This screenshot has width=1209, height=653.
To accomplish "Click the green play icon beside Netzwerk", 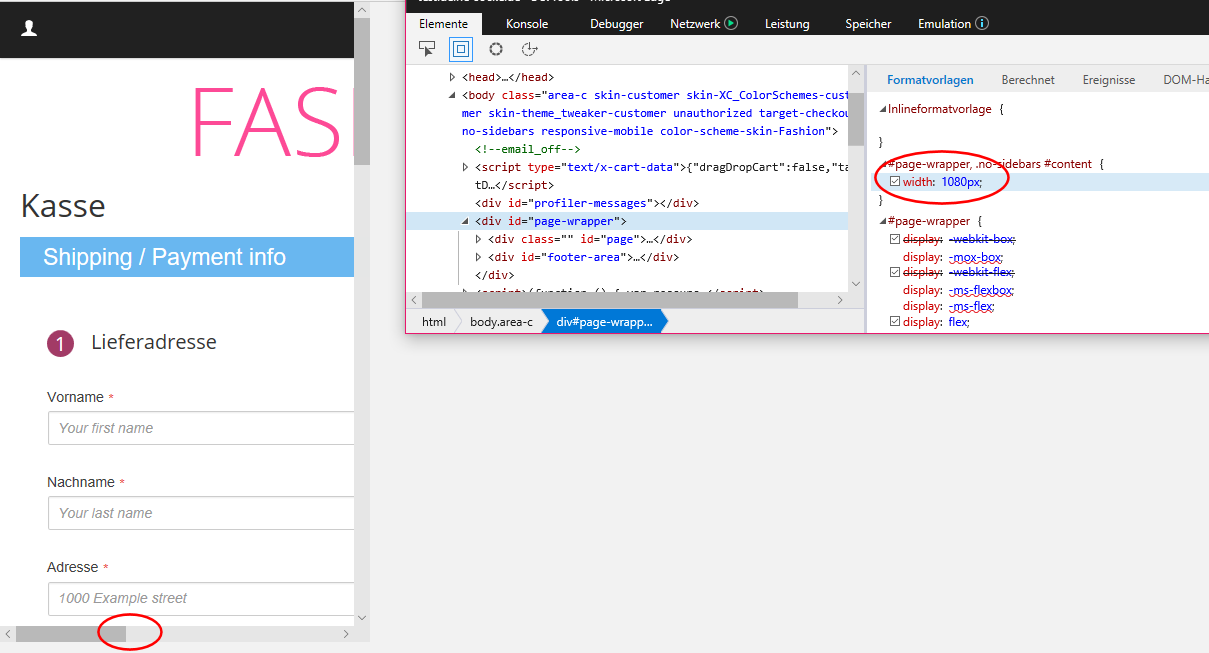I will tap(731, 23).
